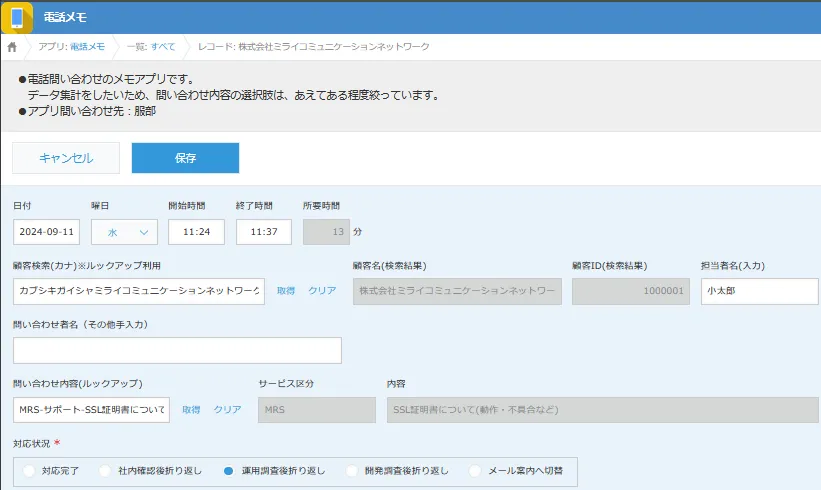
Task: Select the 社内確認後折り返し radio option
Action: (x=105, y=470)
